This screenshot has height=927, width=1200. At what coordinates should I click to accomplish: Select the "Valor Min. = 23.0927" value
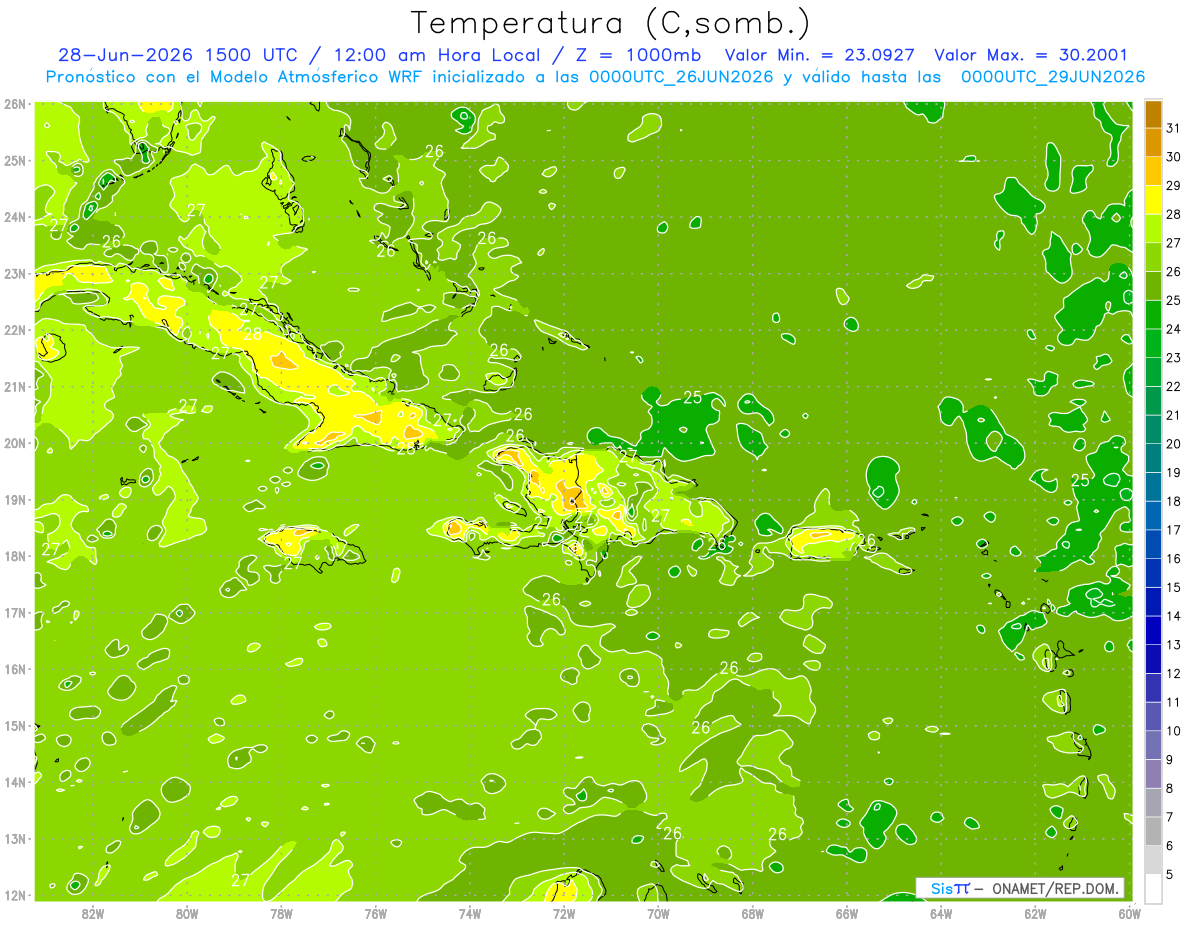pos(820,55)
